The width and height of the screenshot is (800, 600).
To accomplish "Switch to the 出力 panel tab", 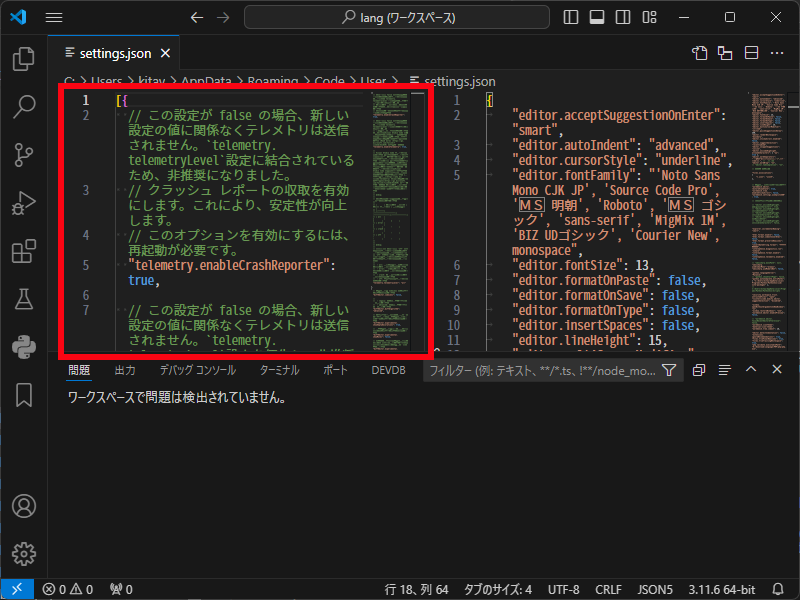I will point(125,370).
